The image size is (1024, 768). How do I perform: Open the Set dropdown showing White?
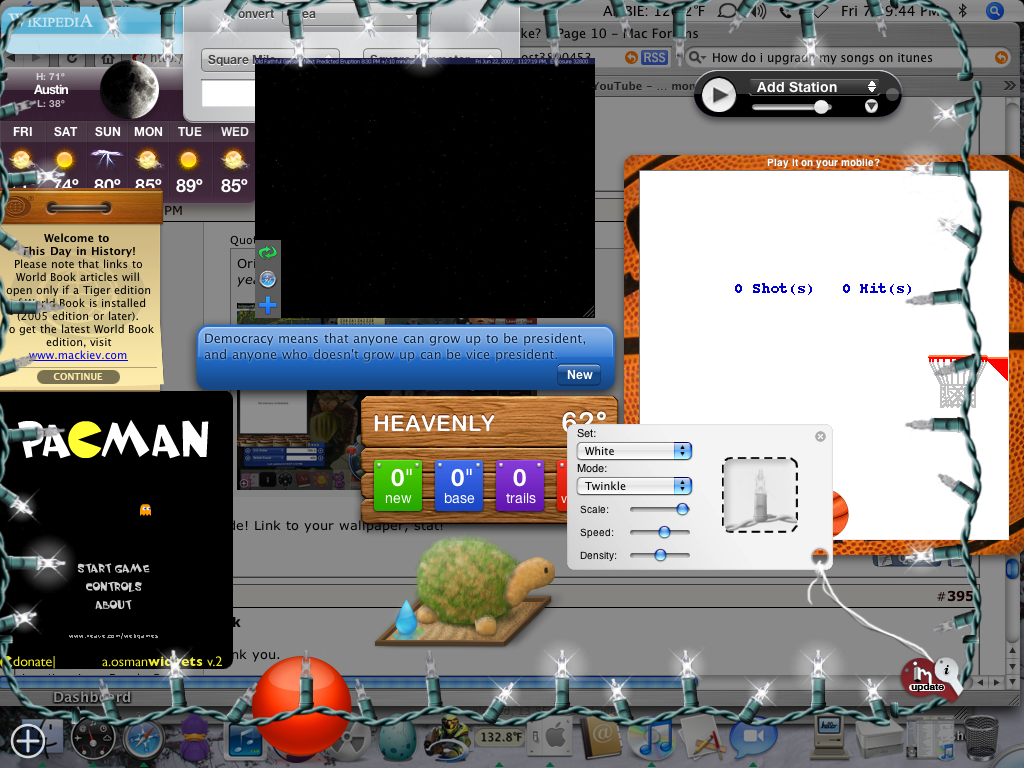pyautogui.click(x=634, y=451)
